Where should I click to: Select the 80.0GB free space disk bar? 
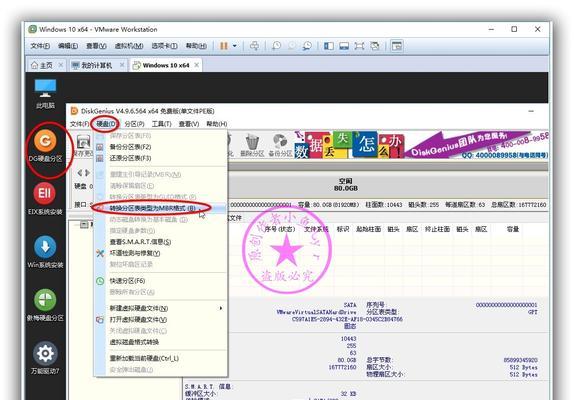(x=388, y=185)
